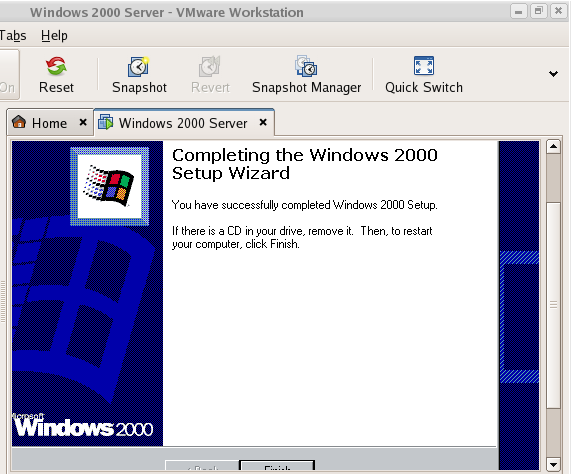Select the Windows 2000 Server tab
The height and width of the screenshot is (474, 571).
click(x=183, y=123)
